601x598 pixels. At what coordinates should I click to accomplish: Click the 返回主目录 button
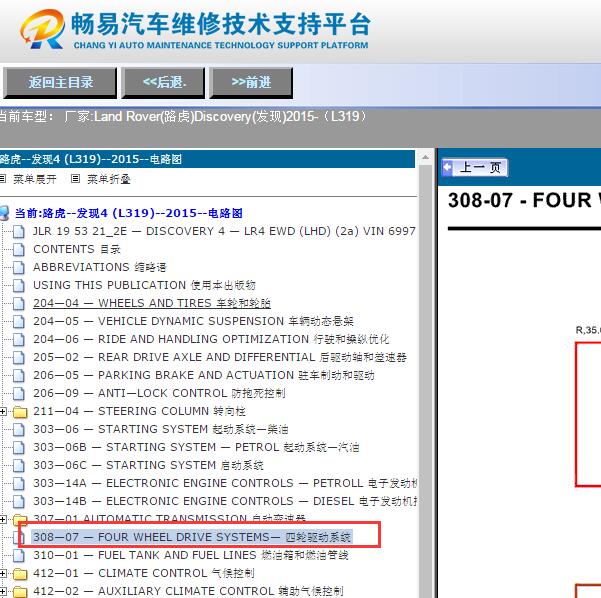point(60,83)
